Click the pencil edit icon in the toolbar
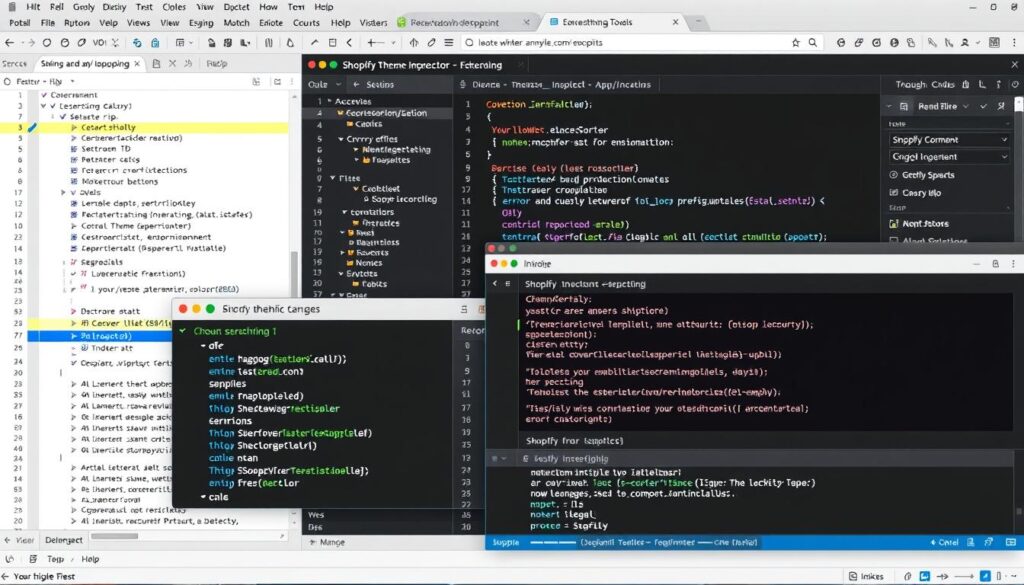 [x=431, y=42]
